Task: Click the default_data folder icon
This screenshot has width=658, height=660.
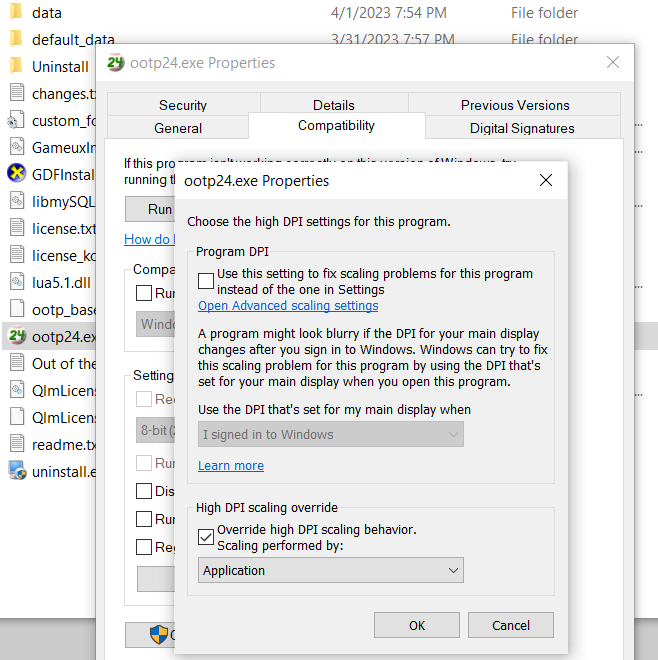Action: coord(16,39)
